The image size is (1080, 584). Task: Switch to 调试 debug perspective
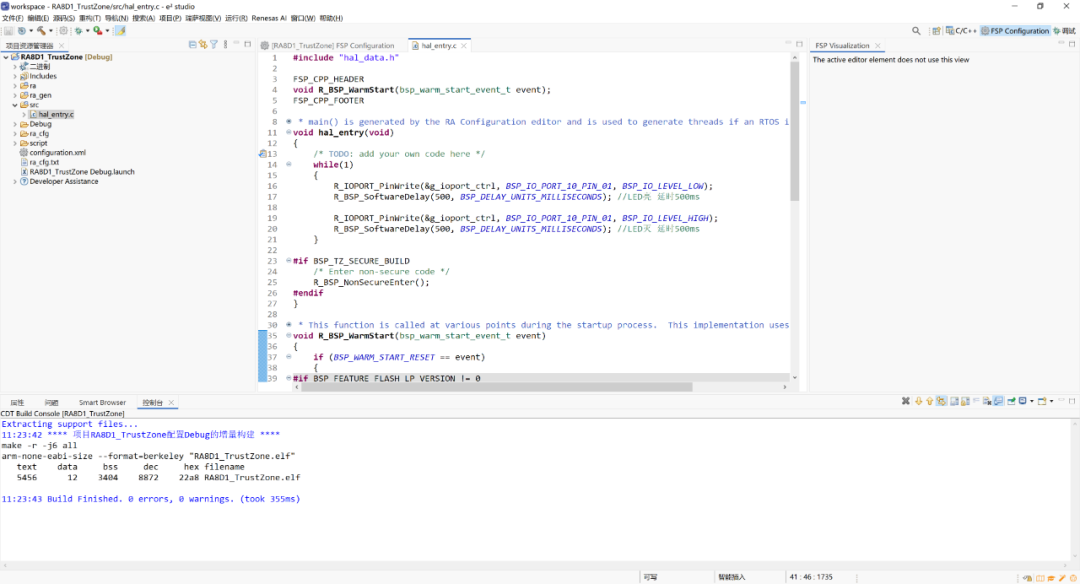tap(1064, 30)
